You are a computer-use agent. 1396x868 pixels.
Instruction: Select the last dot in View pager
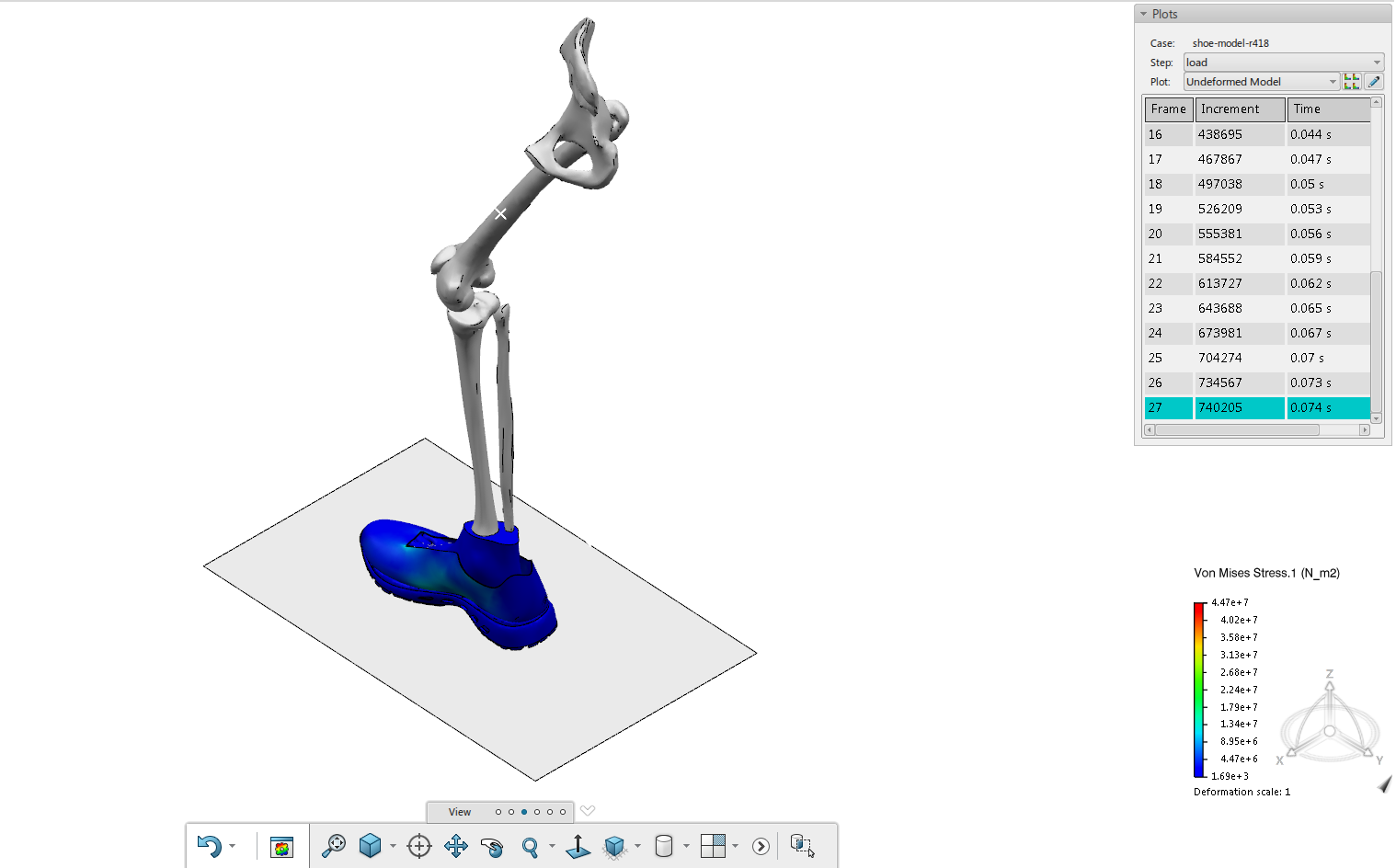(x=563, y=812)
